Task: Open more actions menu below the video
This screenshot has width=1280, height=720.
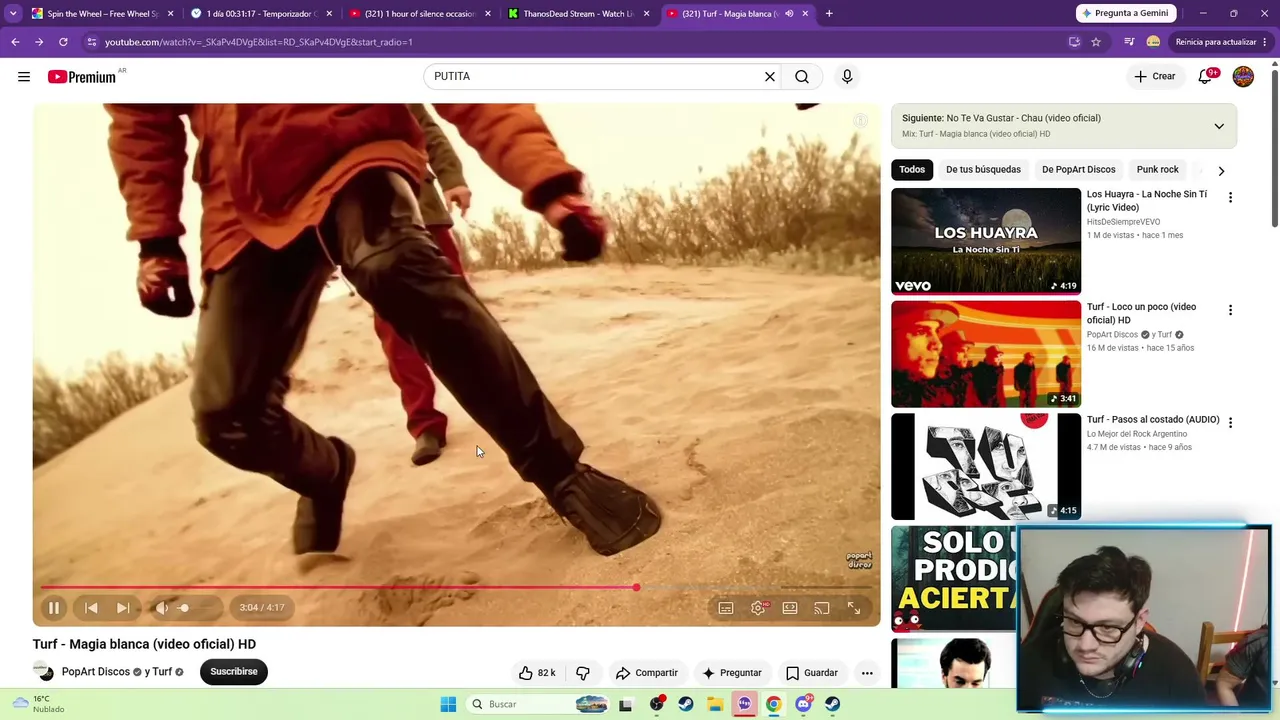Action: pos(867,673)
